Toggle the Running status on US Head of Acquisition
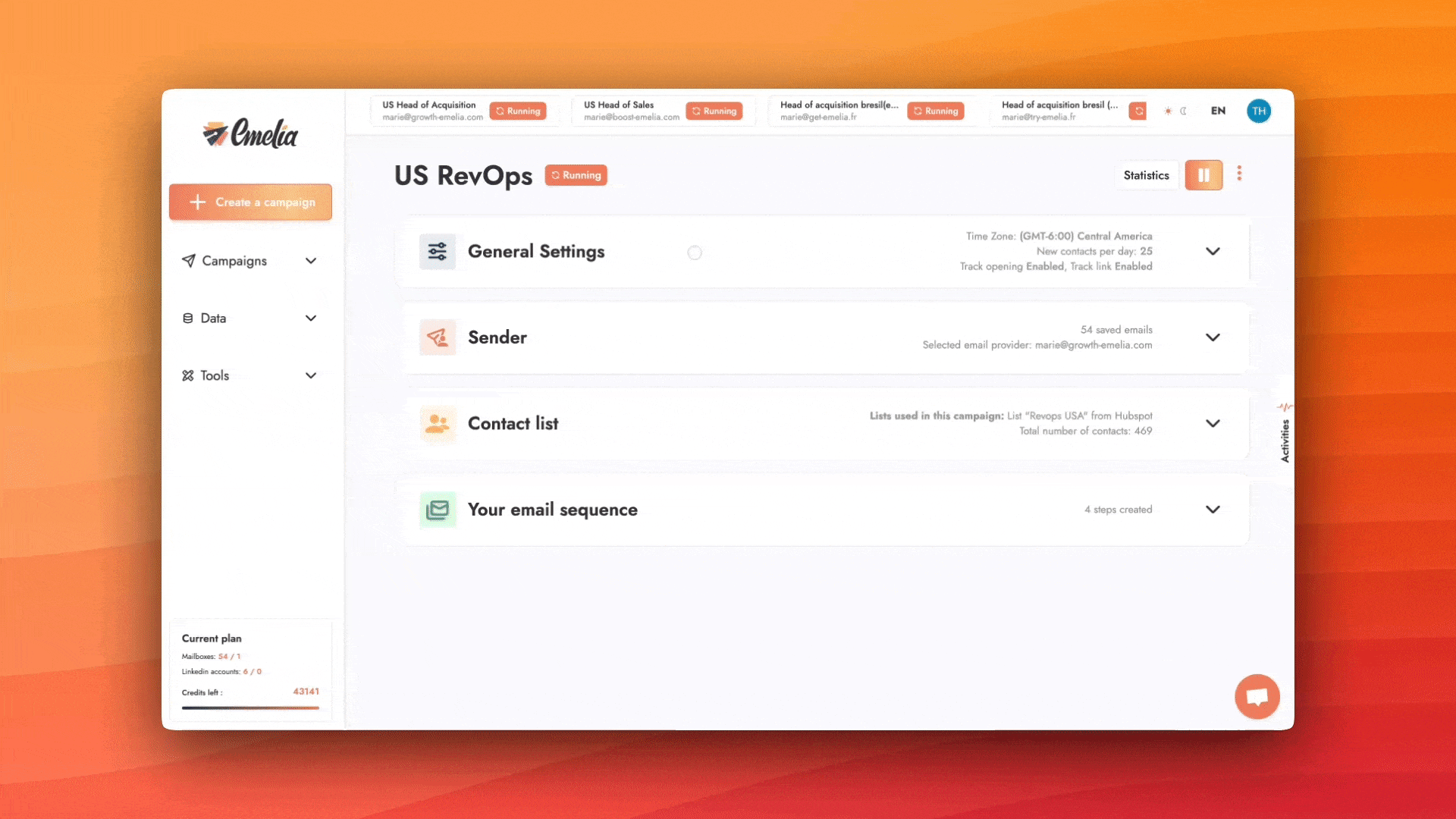 pyautogui.click(x=517, y=110)
